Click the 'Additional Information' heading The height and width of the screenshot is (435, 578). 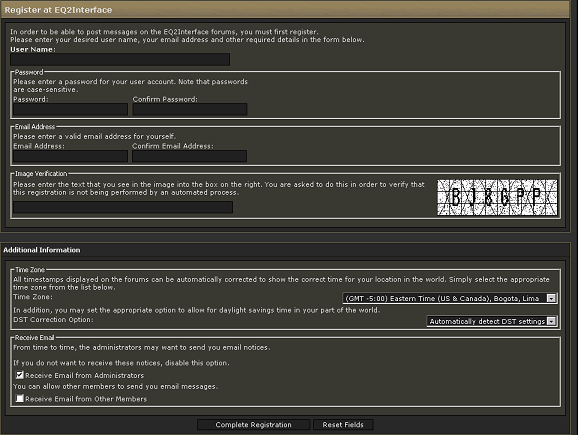pos(42,250)
